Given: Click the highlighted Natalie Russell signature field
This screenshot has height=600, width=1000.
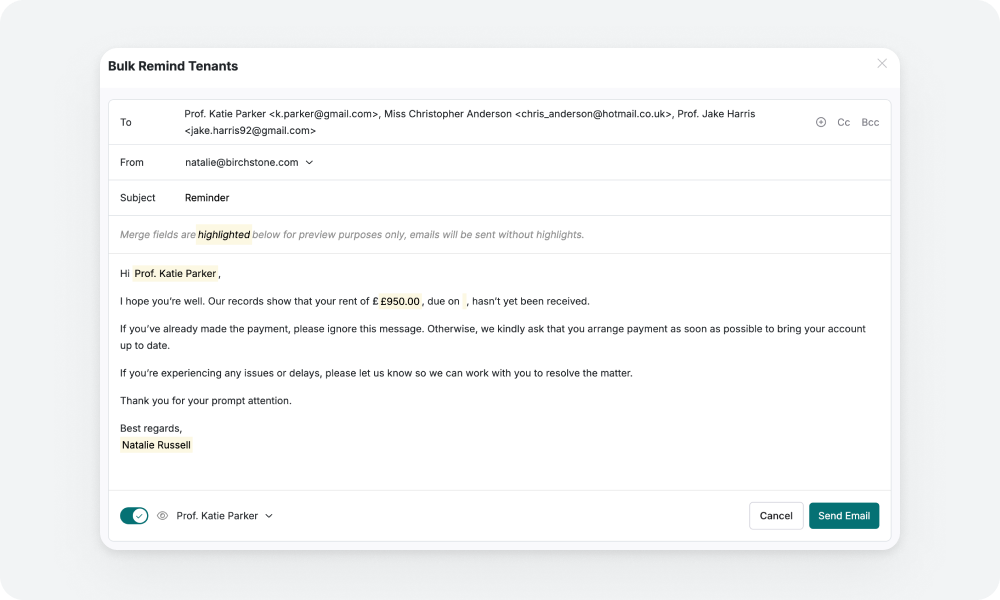Looking at the screenshot, I should tap(155, 444).
